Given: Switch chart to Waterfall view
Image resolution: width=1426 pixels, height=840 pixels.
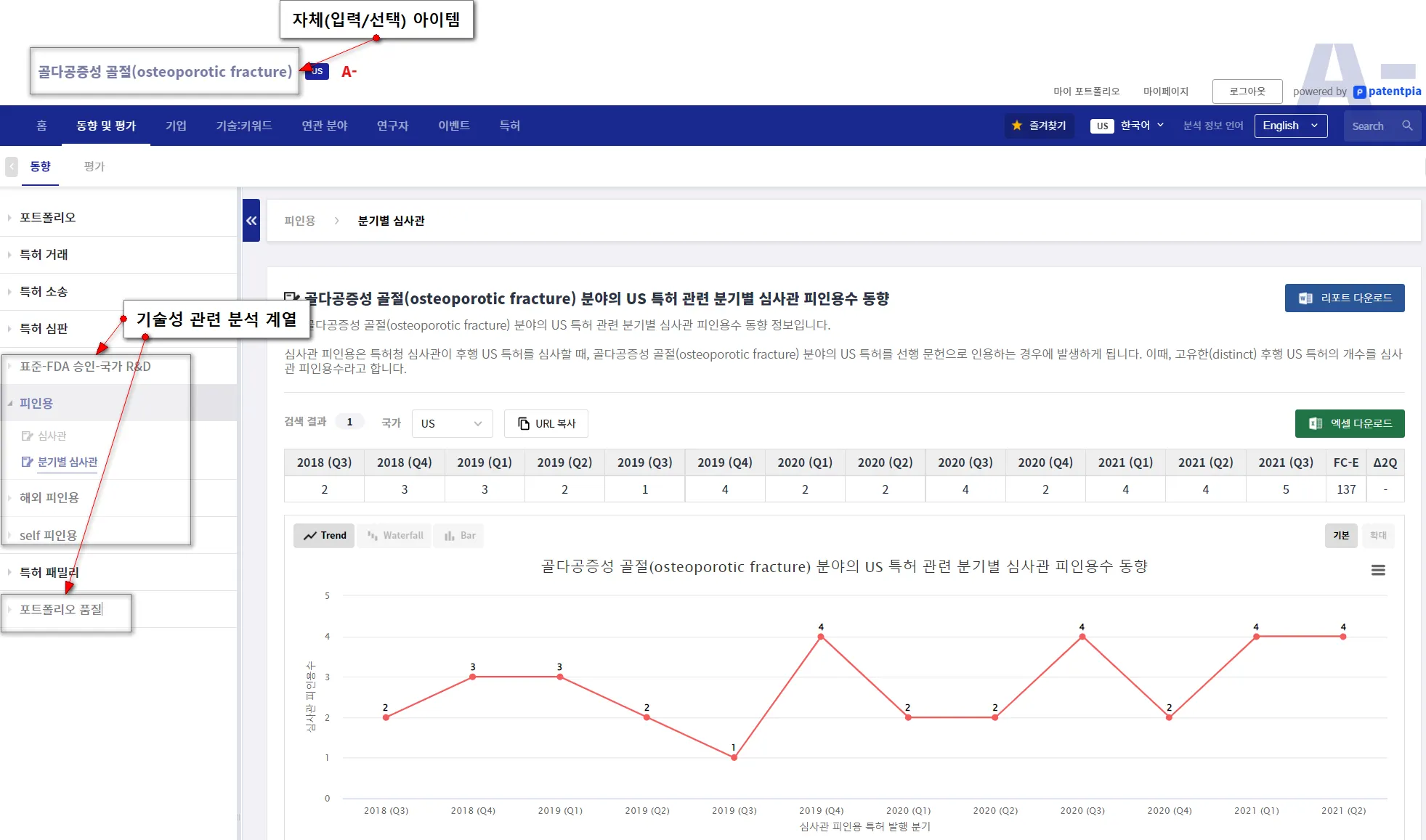Looking at the screenshot, I should tap(395, 535).
